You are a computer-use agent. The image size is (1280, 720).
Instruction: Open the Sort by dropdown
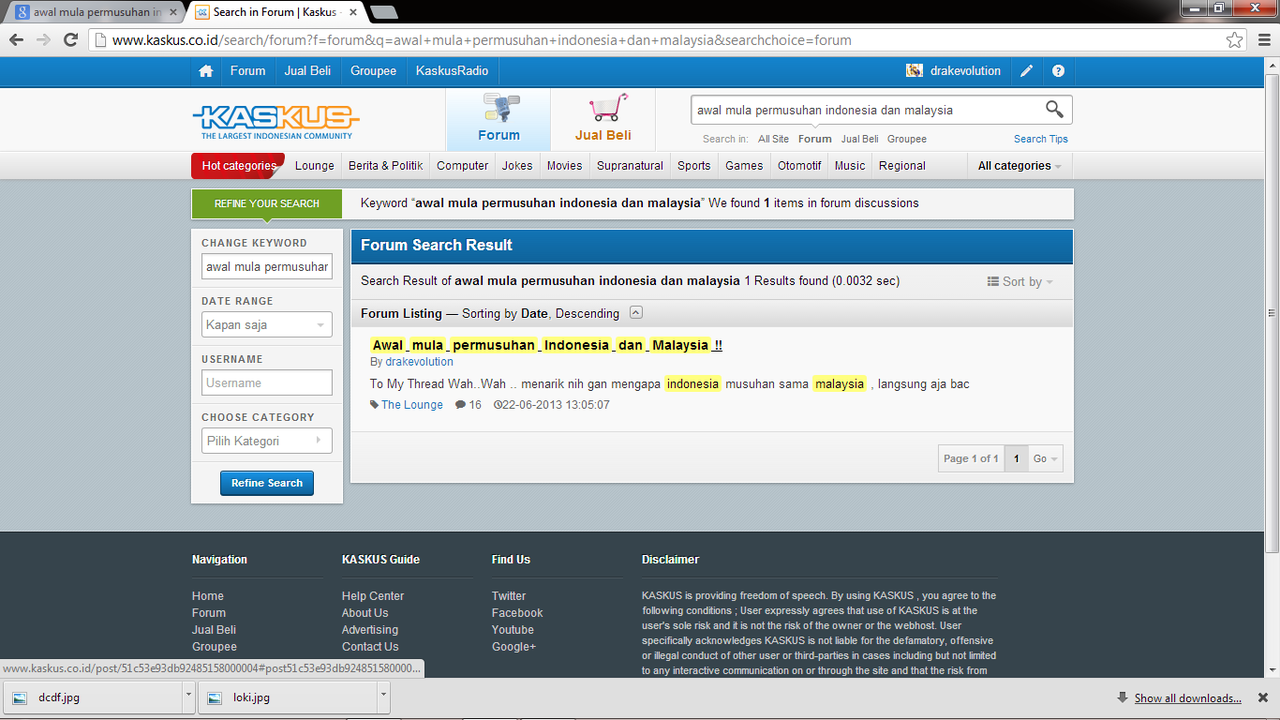pyautogui.click(x=1020, y=282)
